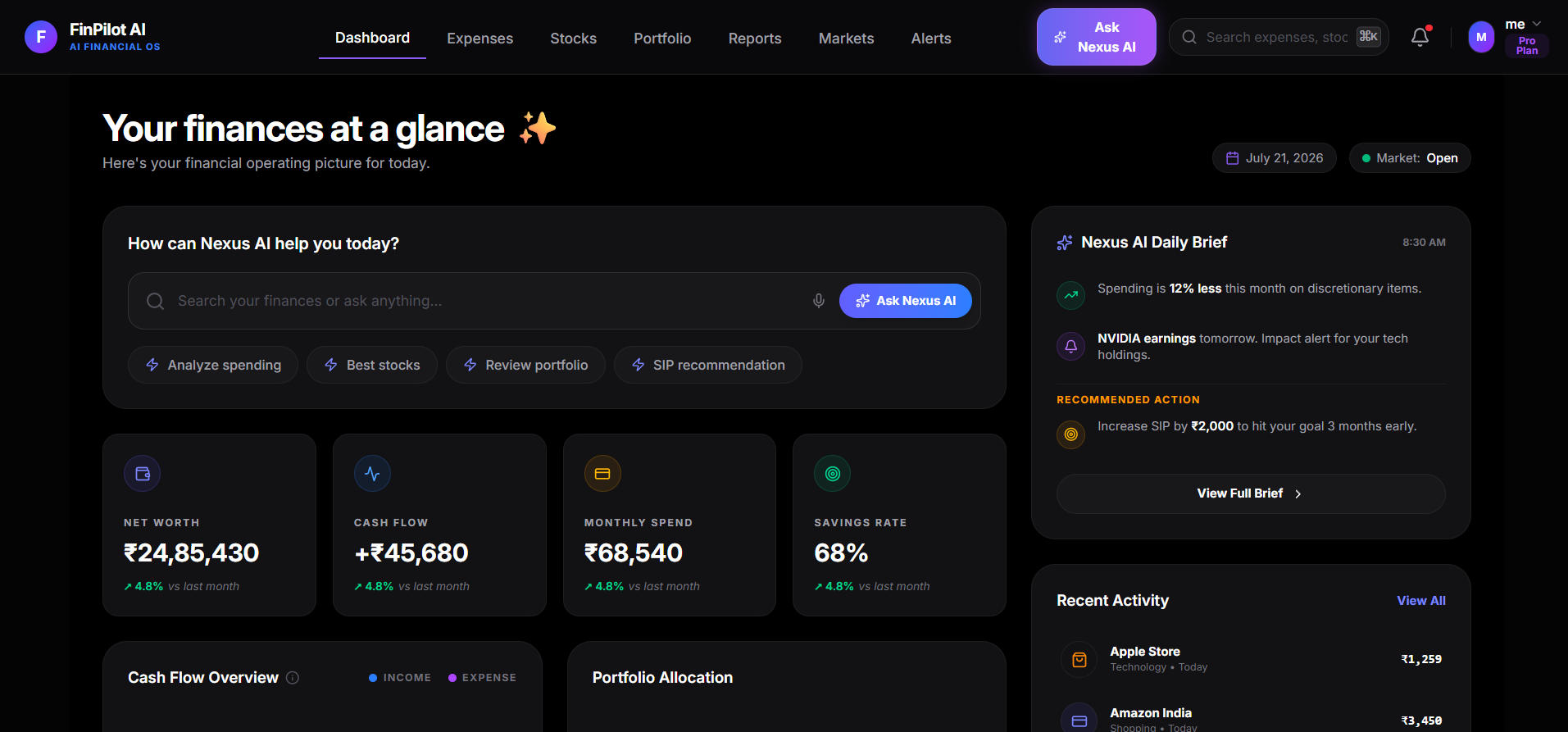This screenshot has height=732, width=1568.
Task: Switch to the Markets tab
Action: (846, 39)
